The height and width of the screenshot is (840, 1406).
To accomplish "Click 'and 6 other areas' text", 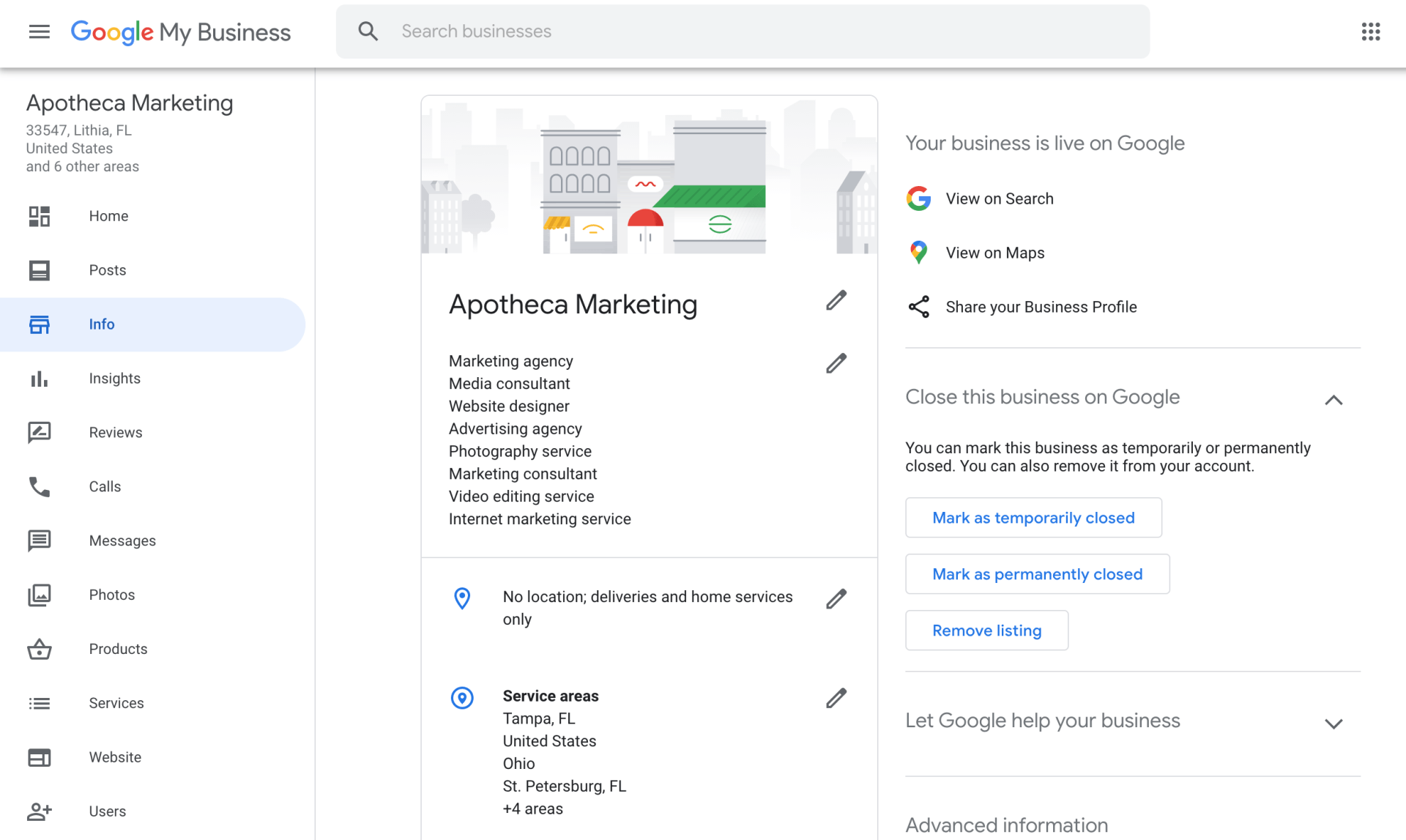I will [x=82, y=166].
